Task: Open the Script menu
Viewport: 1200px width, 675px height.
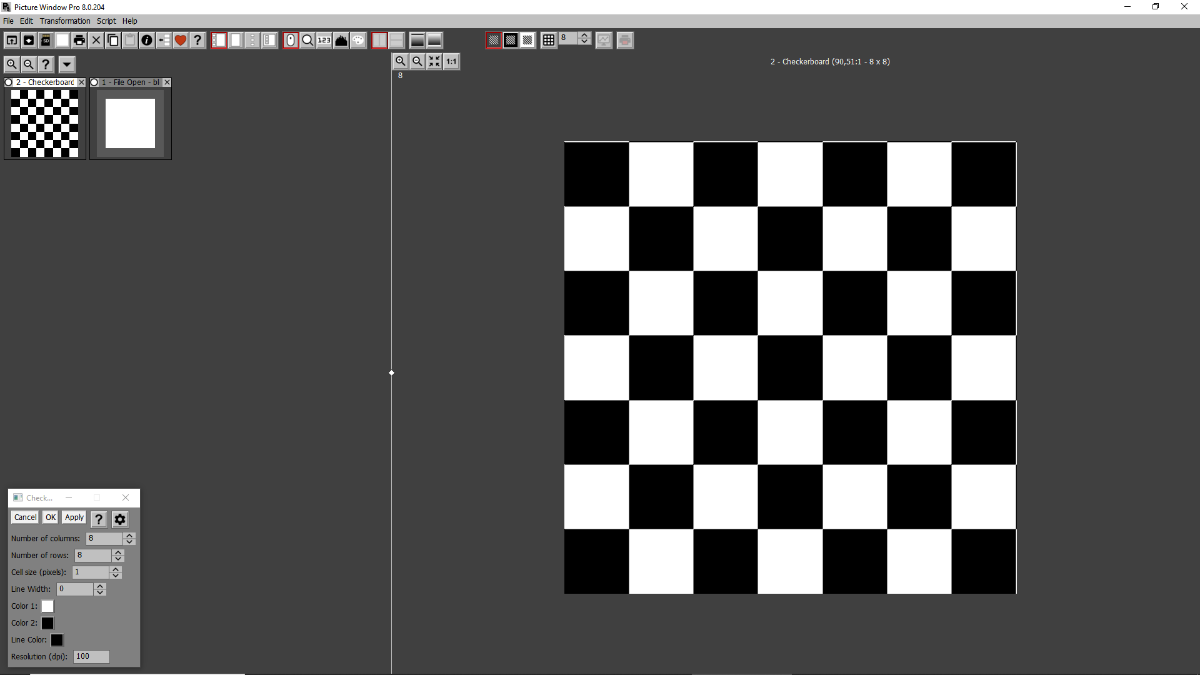Action: 106,21
